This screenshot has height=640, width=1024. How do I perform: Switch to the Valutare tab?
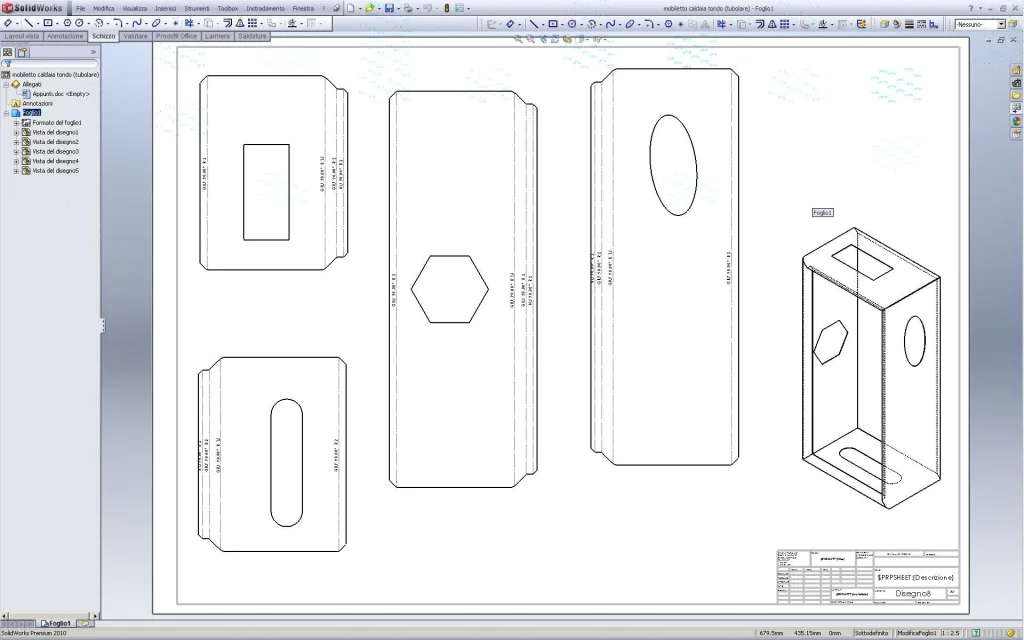[x=135, y=36]
